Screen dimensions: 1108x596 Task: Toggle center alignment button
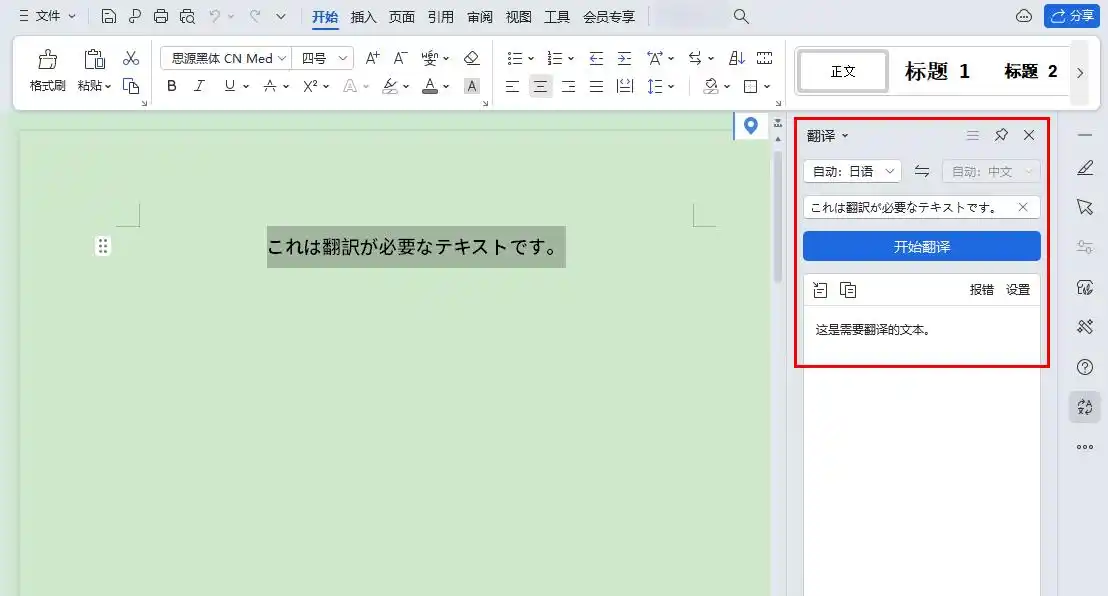click(540, 86)
